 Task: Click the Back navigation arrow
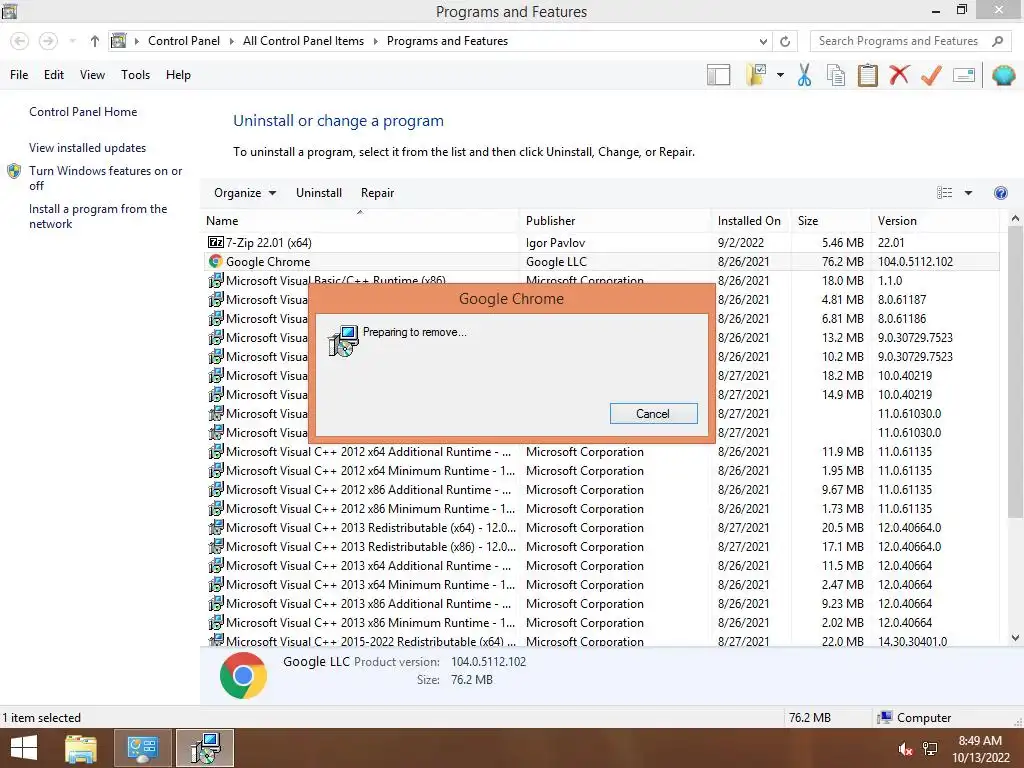click(20, 41)
